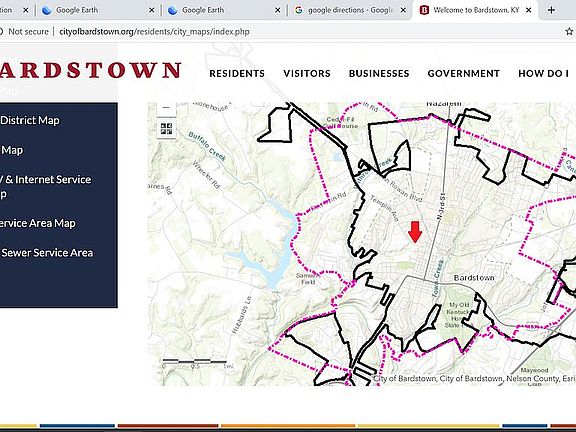Close the first Google Earth tab
This screenshot has height=432, width=576.
(151, 11)
